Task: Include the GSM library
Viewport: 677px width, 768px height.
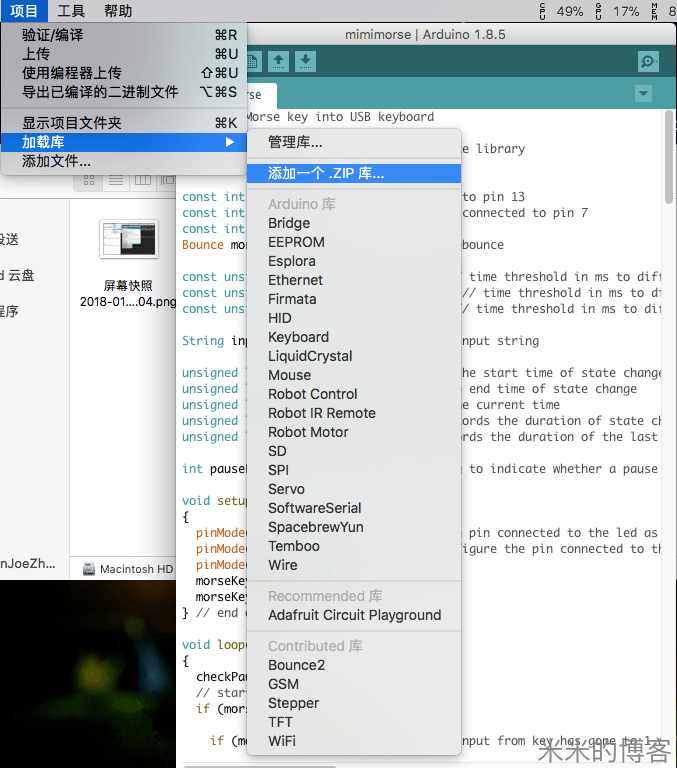Action: [x=354, y=684]
